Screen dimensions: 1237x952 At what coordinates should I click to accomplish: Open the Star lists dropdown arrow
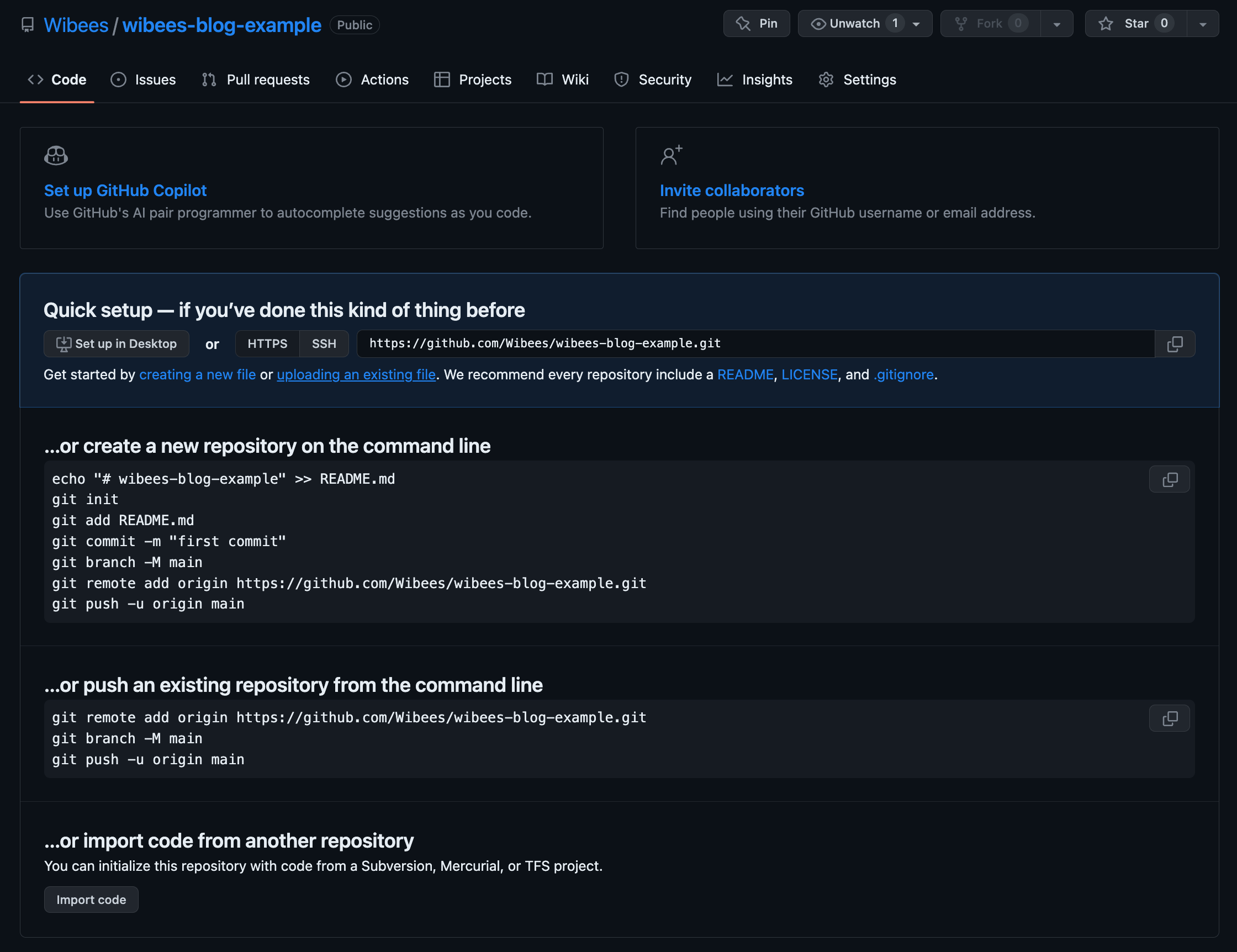click(x=1202, y=24)
